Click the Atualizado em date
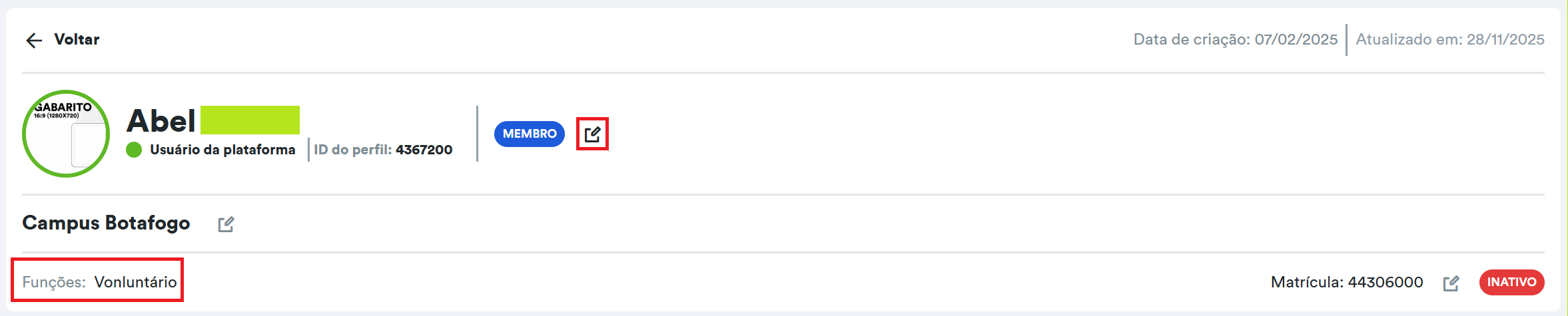The height and width of the screenshot is (316, 1568). [x=1505, y=39]
